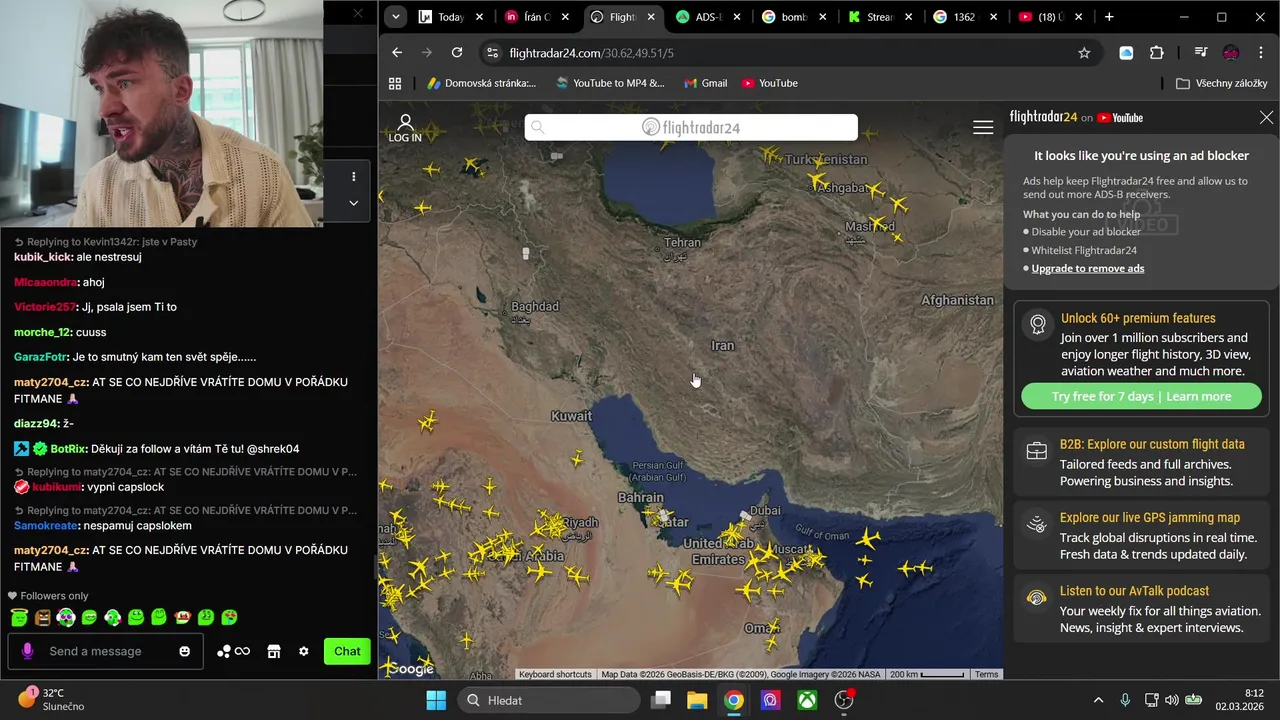This screenshot has height=720, width=1280.
Task: Open the Flightradar24 LOG IN icon
Action: (405, 129)
